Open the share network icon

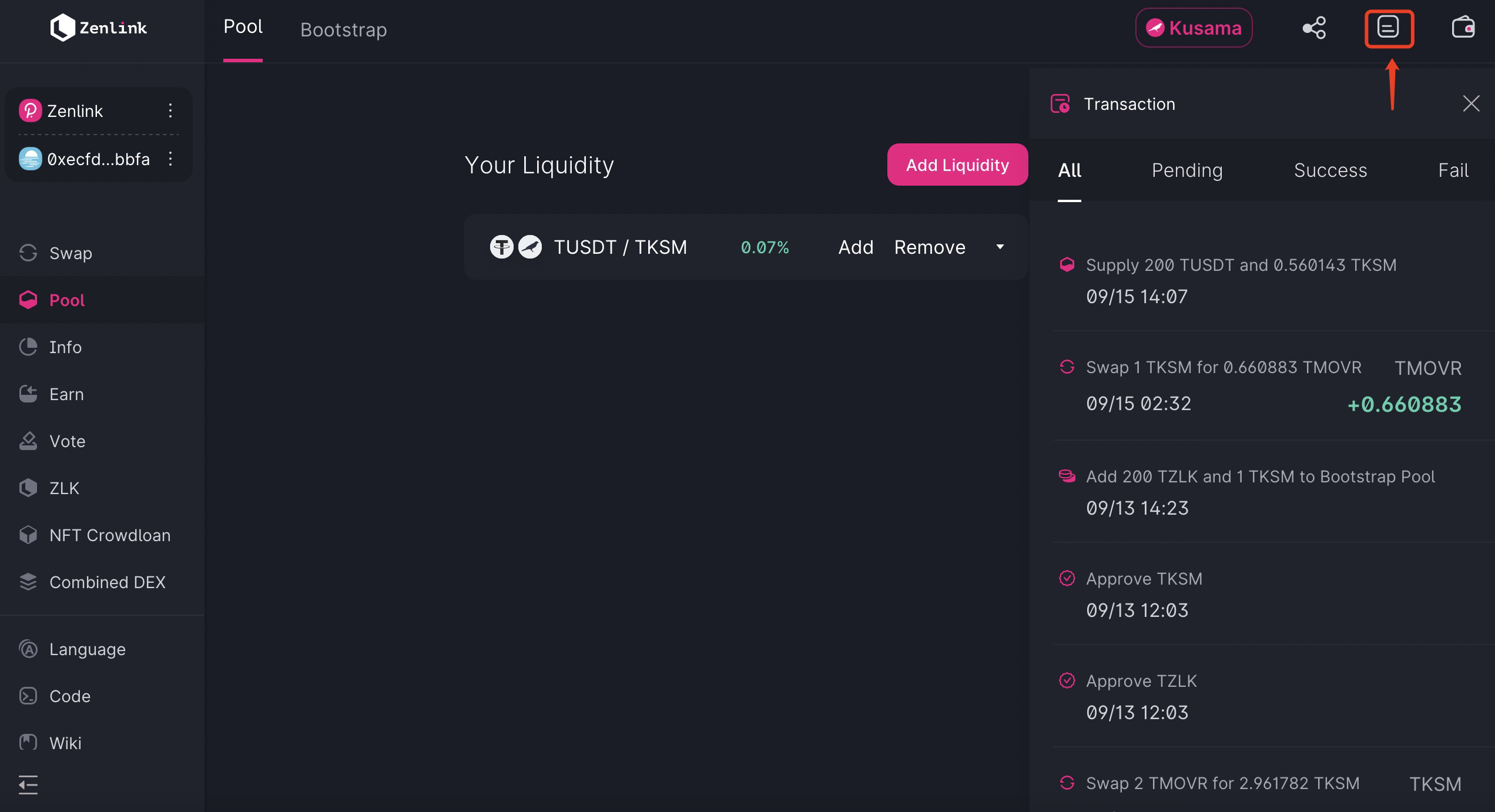[1315, 28]
